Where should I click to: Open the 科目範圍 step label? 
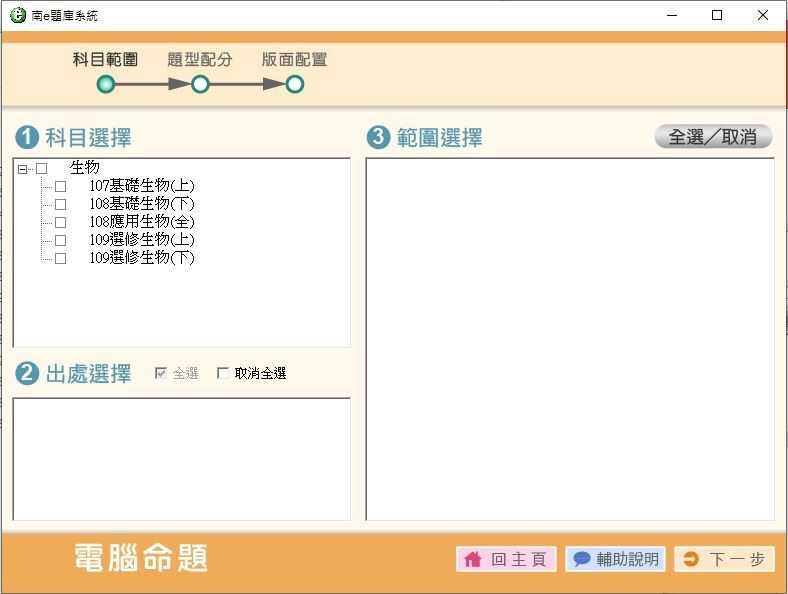(106, 60)
